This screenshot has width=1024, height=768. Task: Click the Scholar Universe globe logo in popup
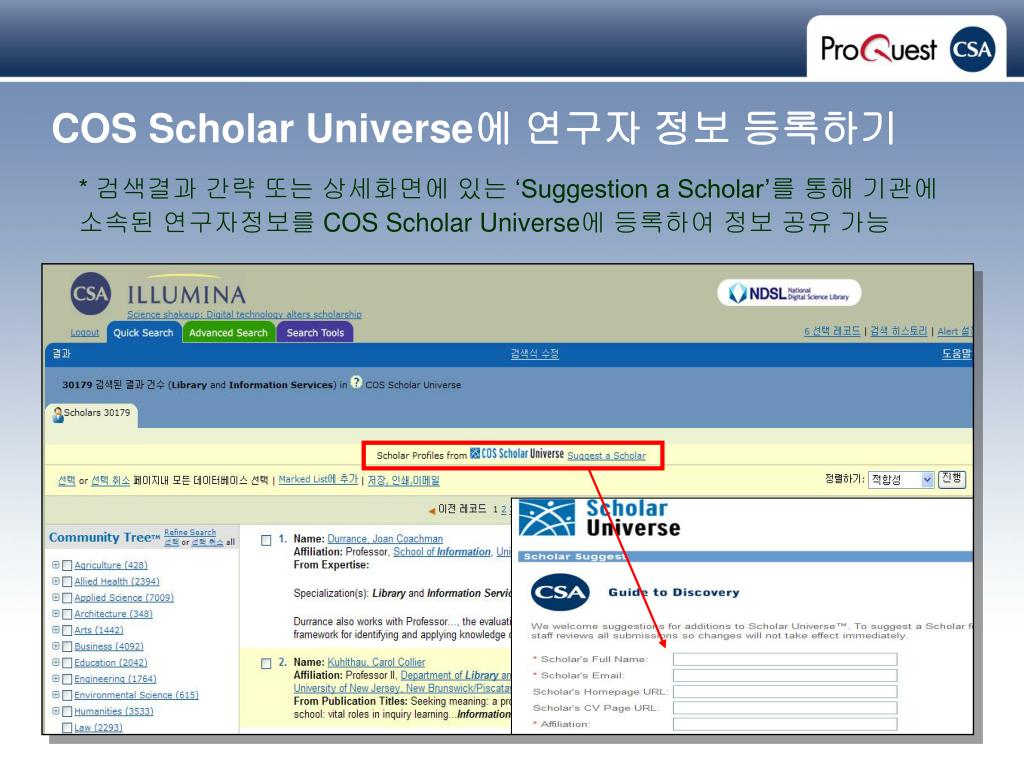pyautogui.click(x=547, y=518)
